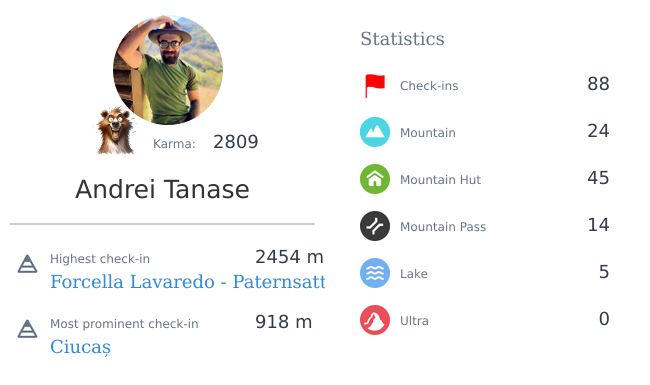
Task: Select the Andrei Tanase name heading
Action: [162, 189]
